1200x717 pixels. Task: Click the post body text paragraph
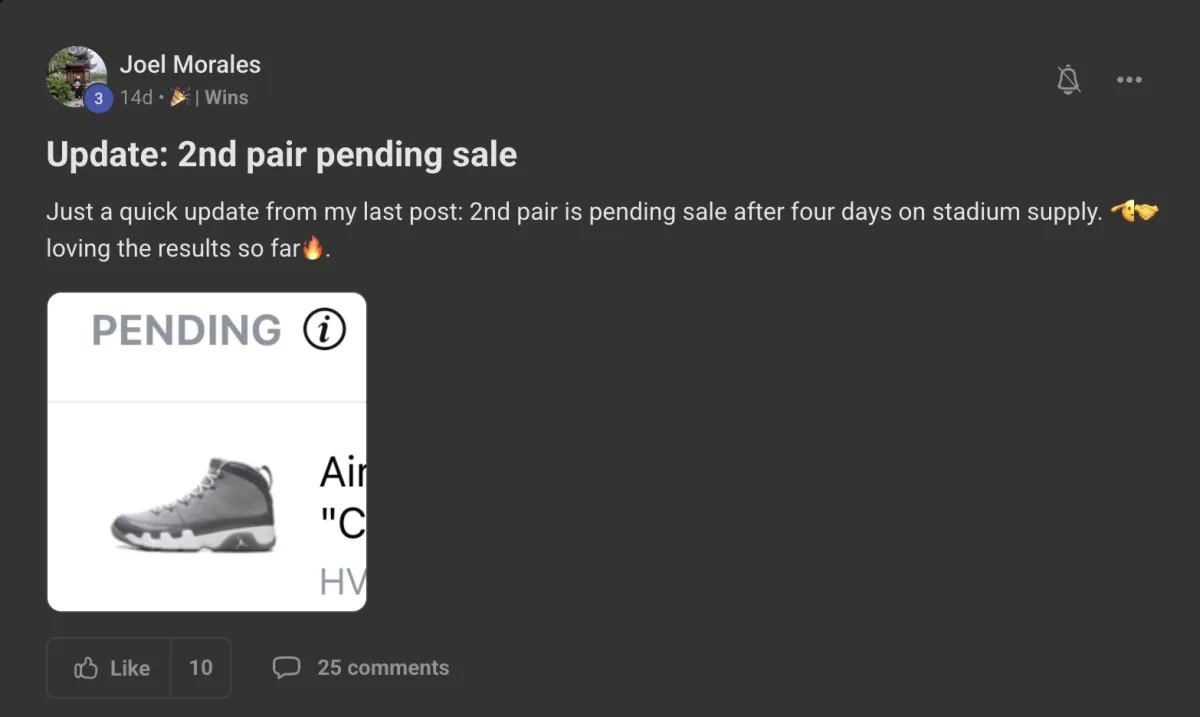pyautogui.click(x=602, y=230)
